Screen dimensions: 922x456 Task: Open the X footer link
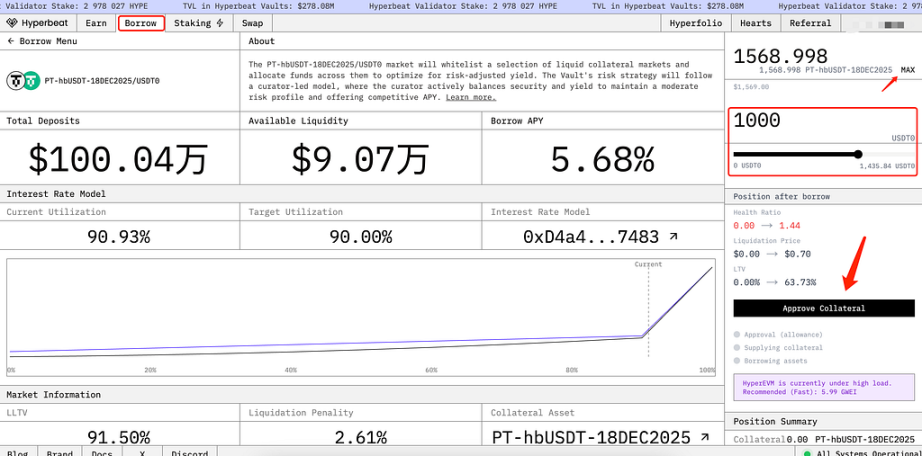pyautogui.click(x=142, y=452)
